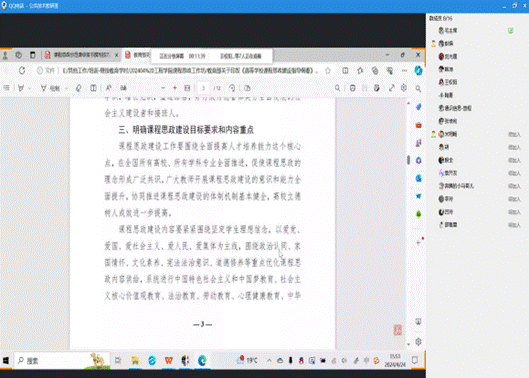Enter PDF full screen mode
The image size is (529, 378).
(391, 88)
